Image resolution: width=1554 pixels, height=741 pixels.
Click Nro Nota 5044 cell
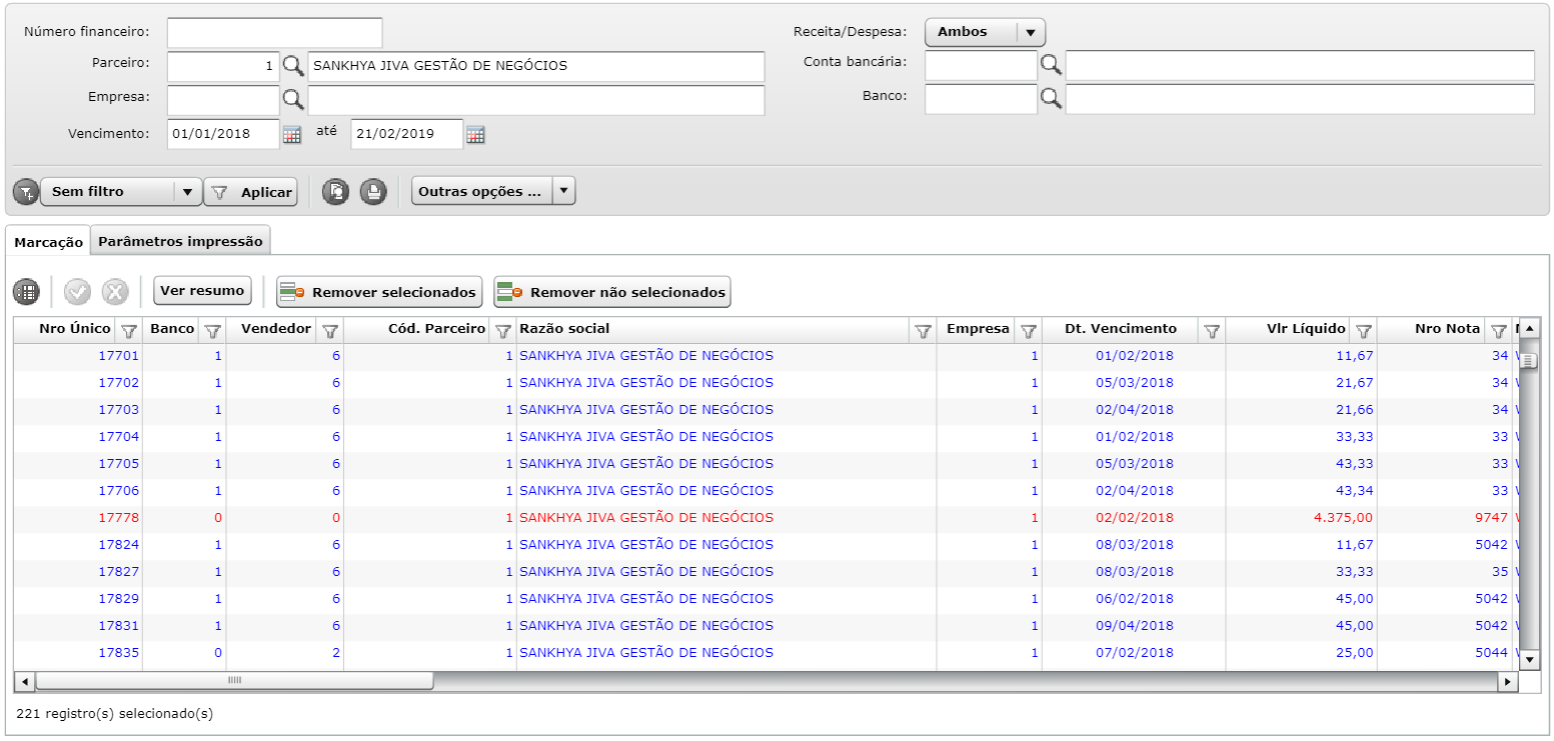1491,653
